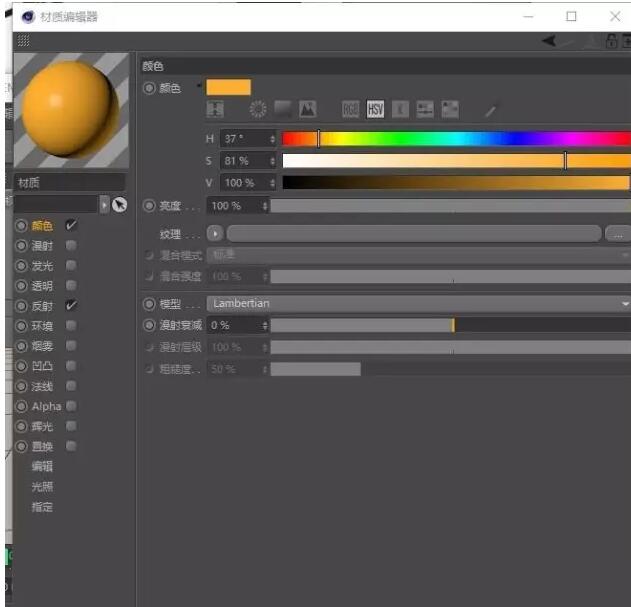Expand the 纹理 texture arrow menu
Viewport: 631px width, 607px height.
point(214,233)
